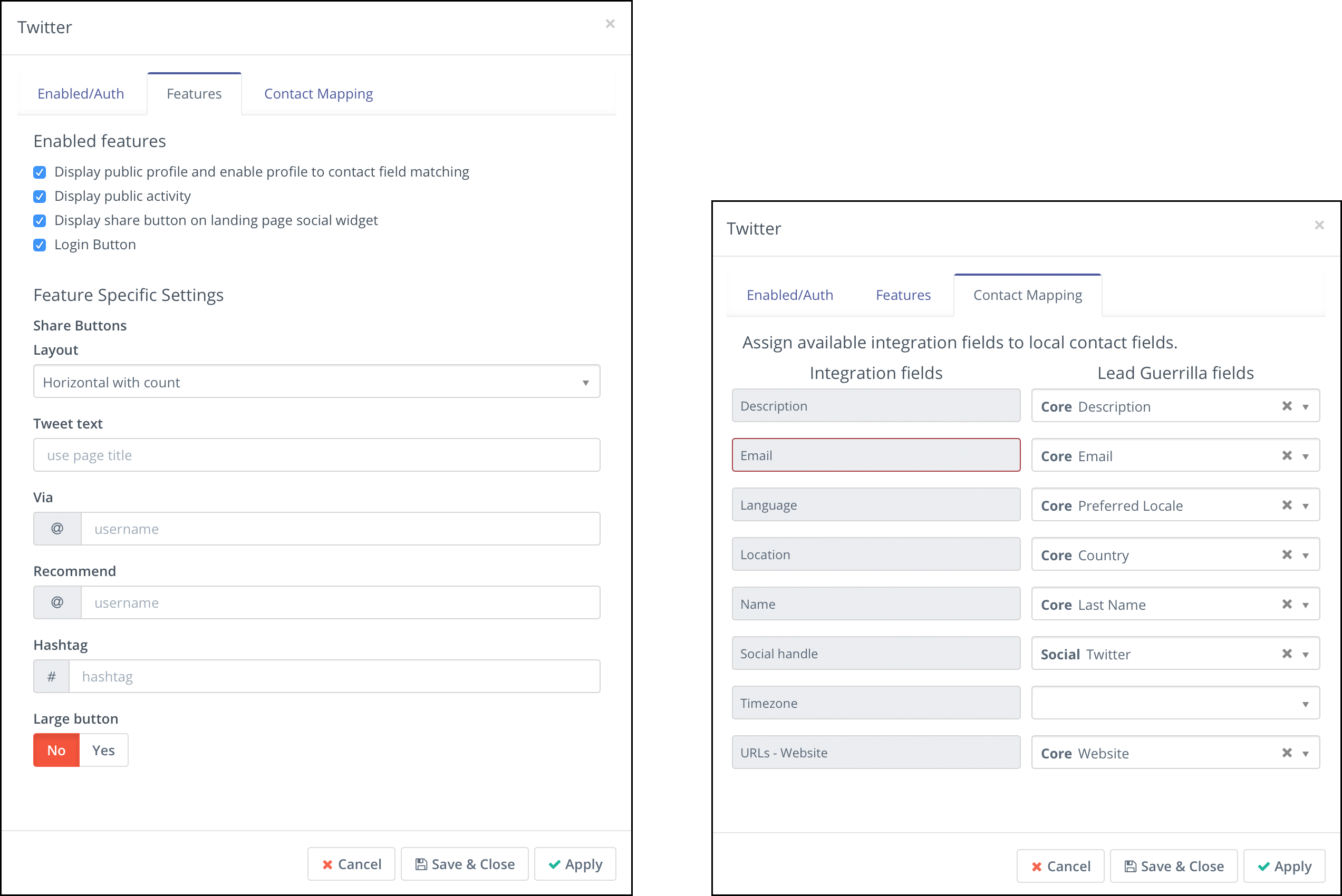Set Large button to Yes

103,751
